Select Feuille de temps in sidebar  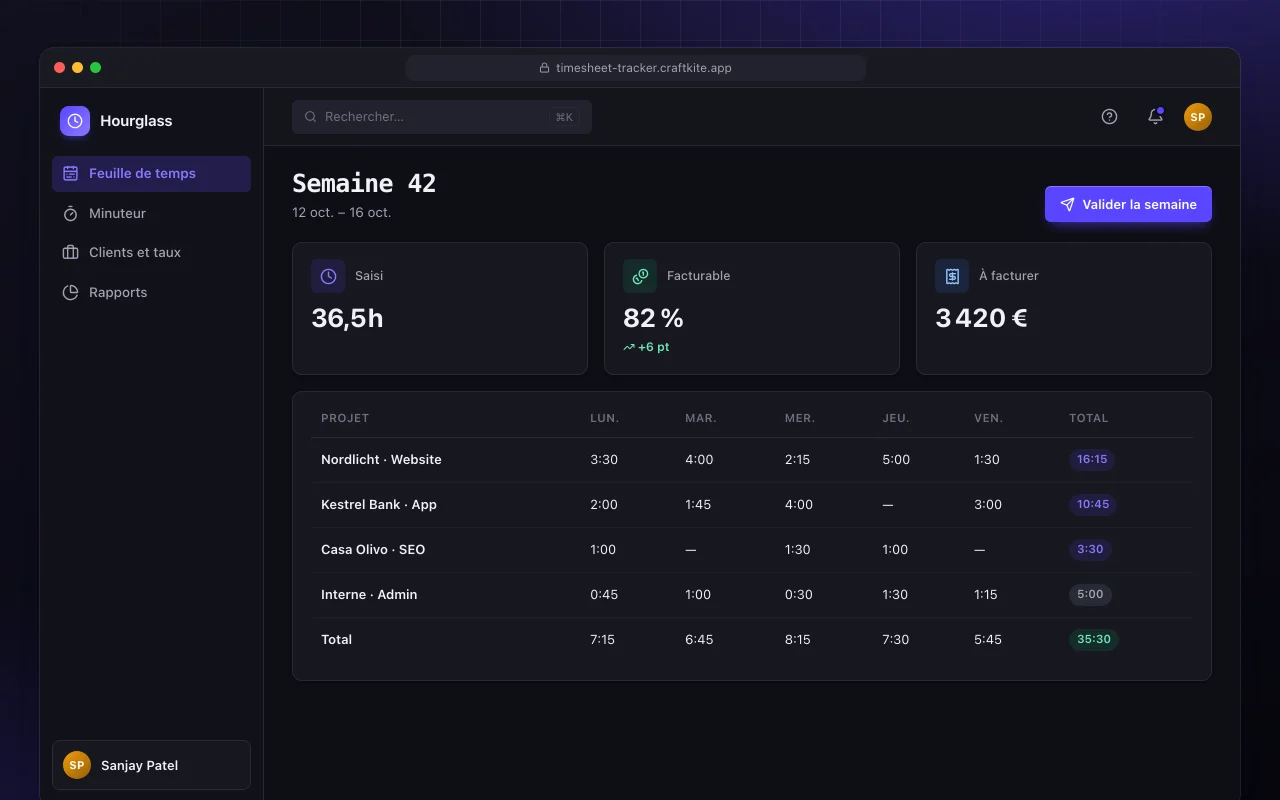click(151, 174)
